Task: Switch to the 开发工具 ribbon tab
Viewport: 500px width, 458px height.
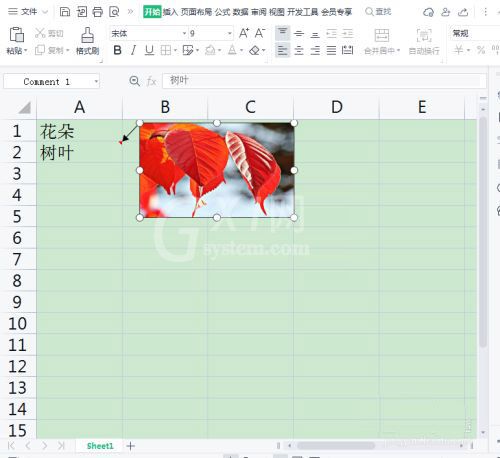Action: click(303, 12)
